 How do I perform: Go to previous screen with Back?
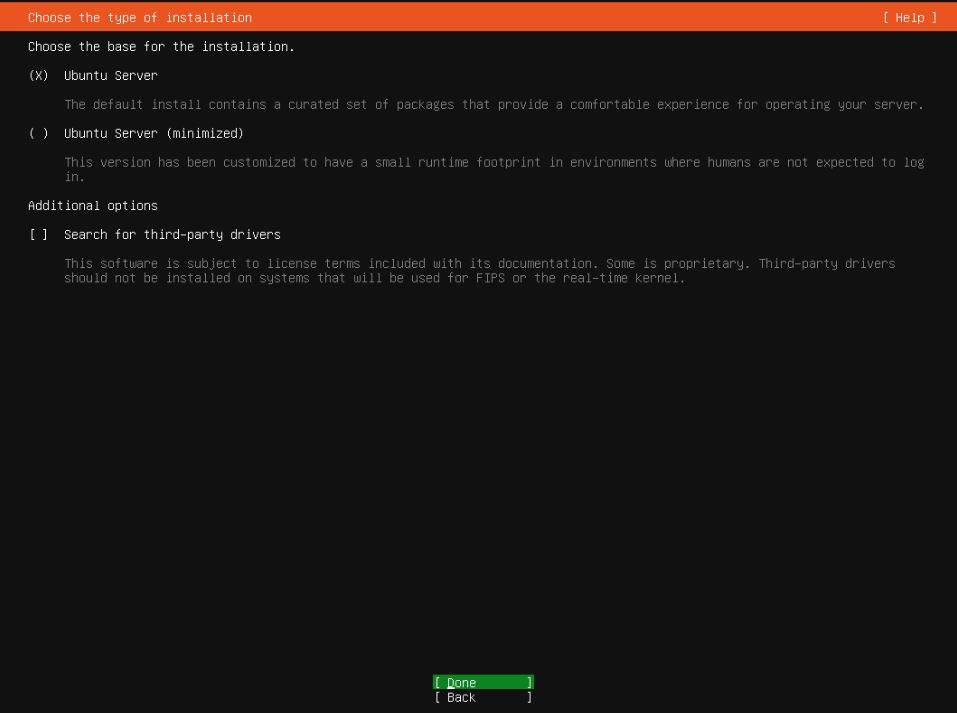461,697
